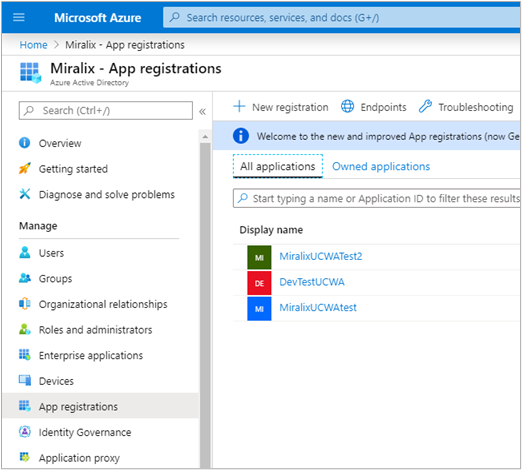Select the All applications tab
The width and height of the screenshot is (522, 470).
pyautogui.click(x=278, y=166)
